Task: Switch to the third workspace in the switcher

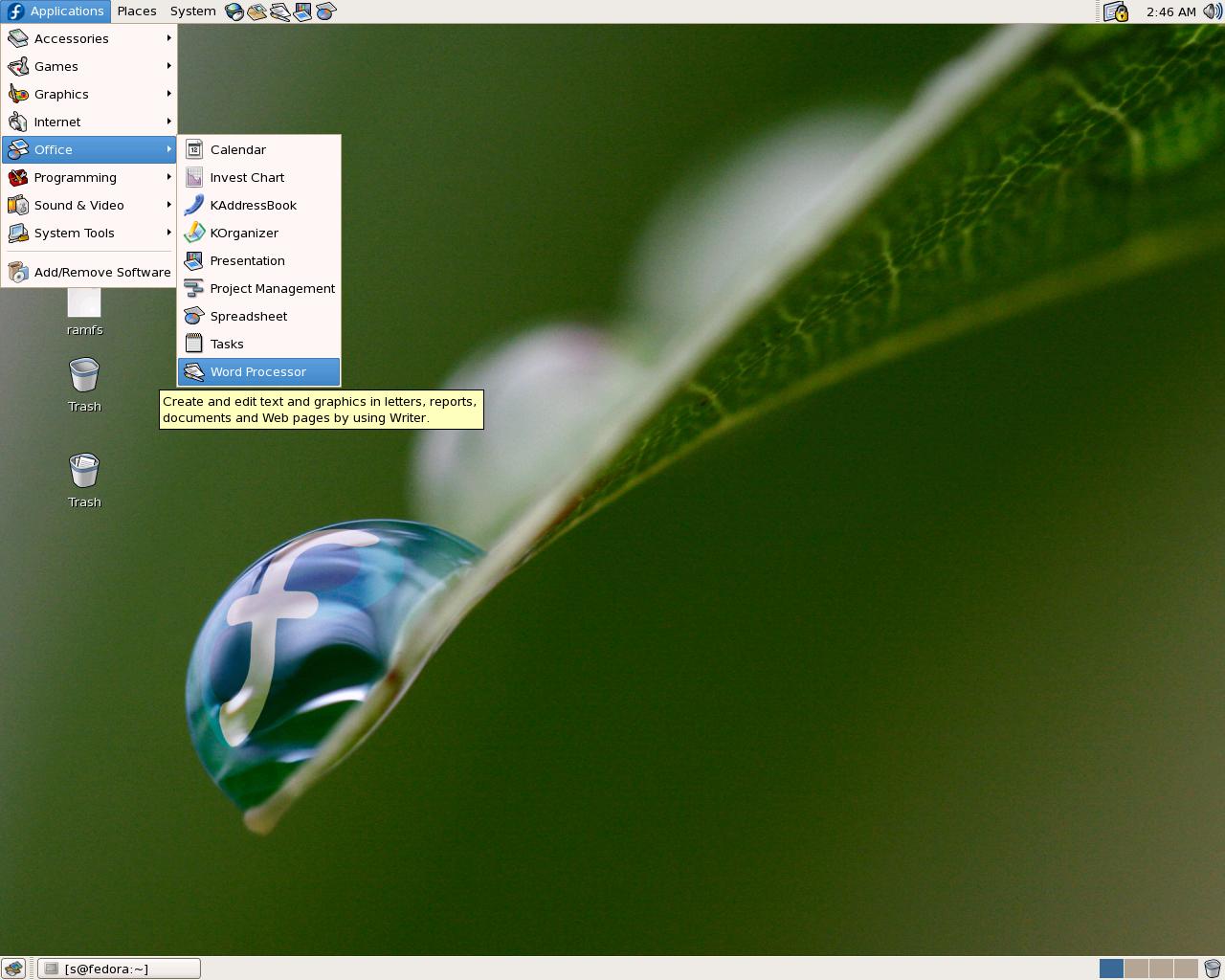Action: pos(1161,969)
